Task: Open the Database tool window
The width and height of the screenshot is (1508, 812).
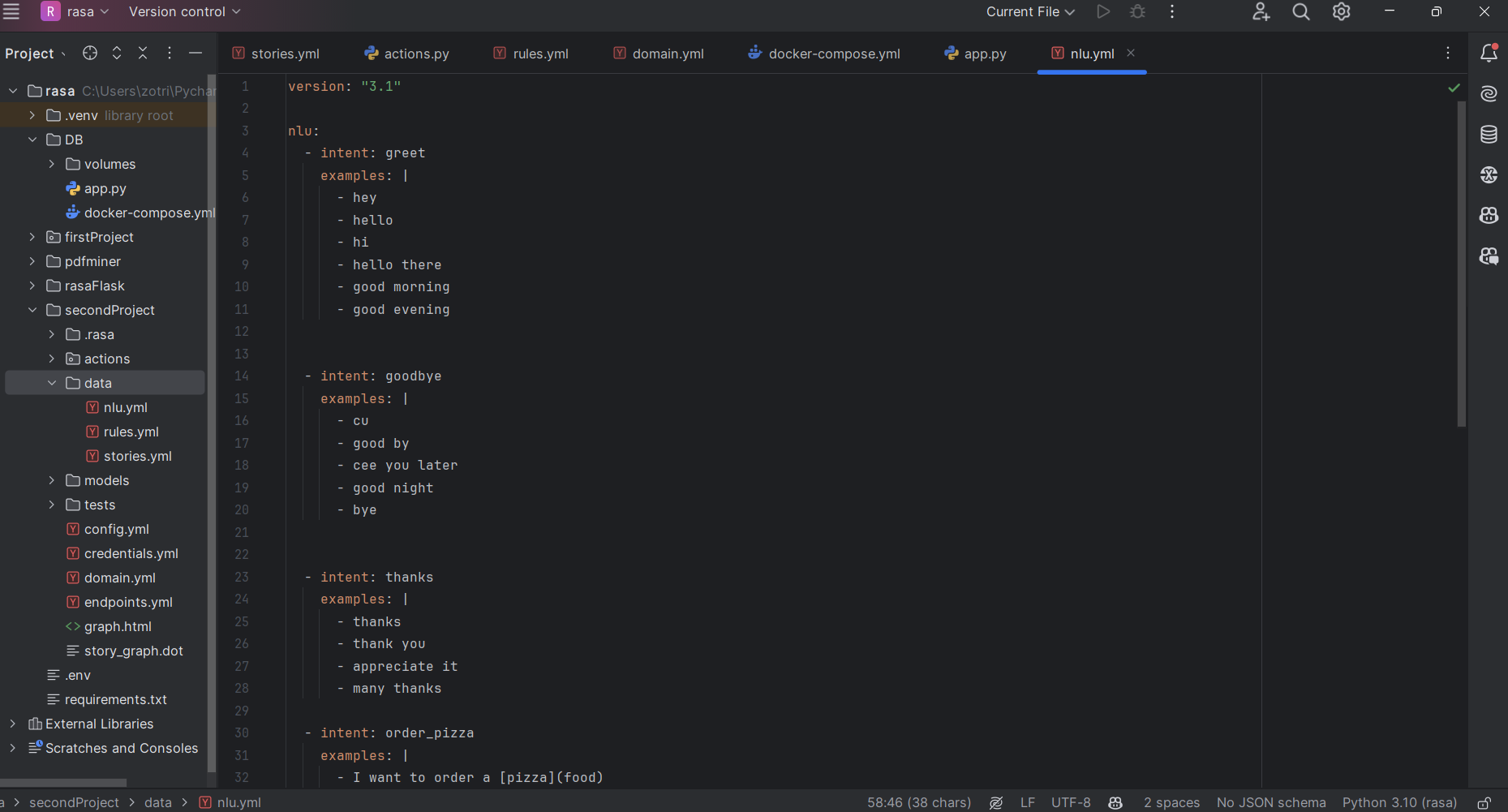Action: pyautogui.click(x=1489, y=135)
